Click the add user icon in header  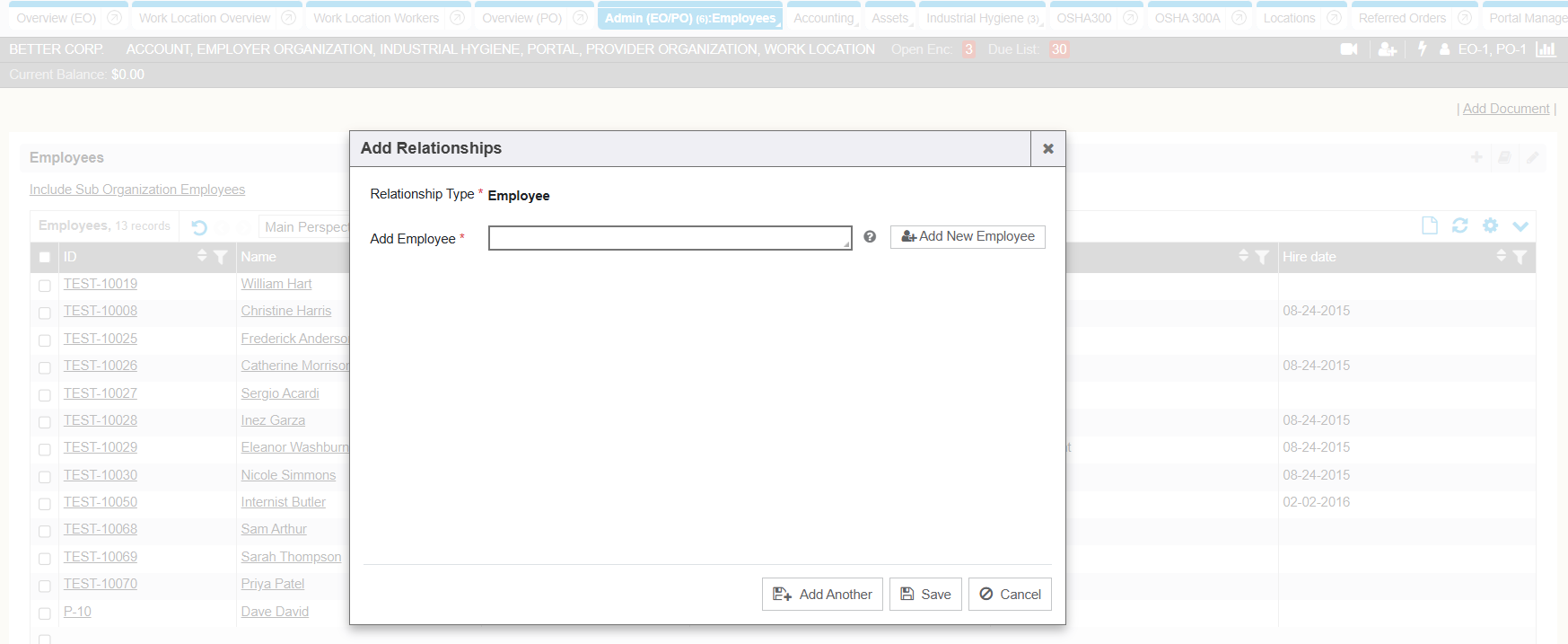click(1387, 49)
